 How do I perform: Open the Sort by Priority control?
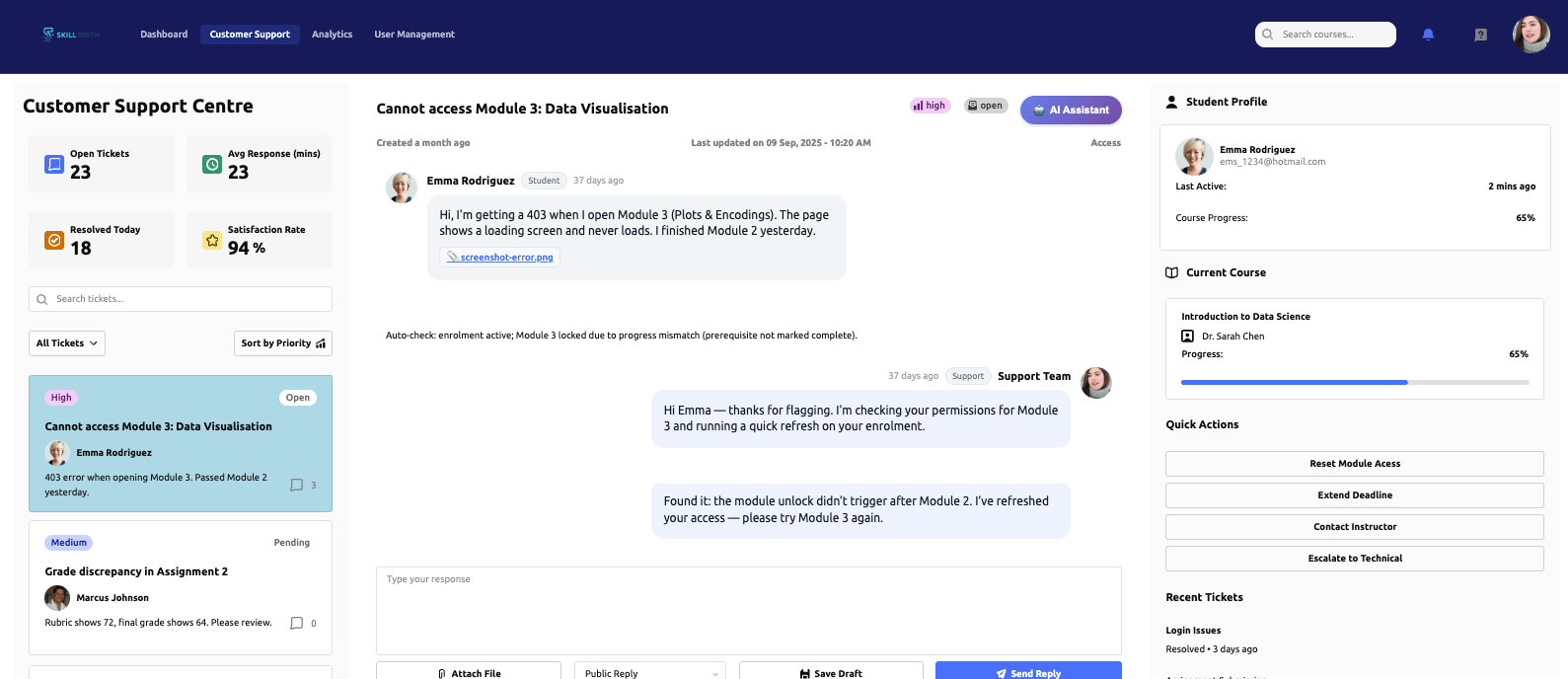pos(283,343)
